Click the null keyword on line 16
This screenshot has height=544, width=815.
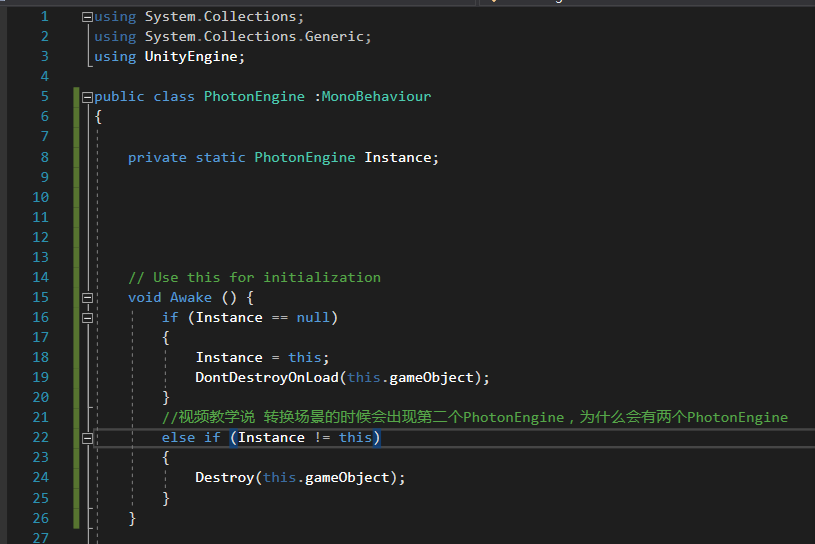(x=313, y=317)
